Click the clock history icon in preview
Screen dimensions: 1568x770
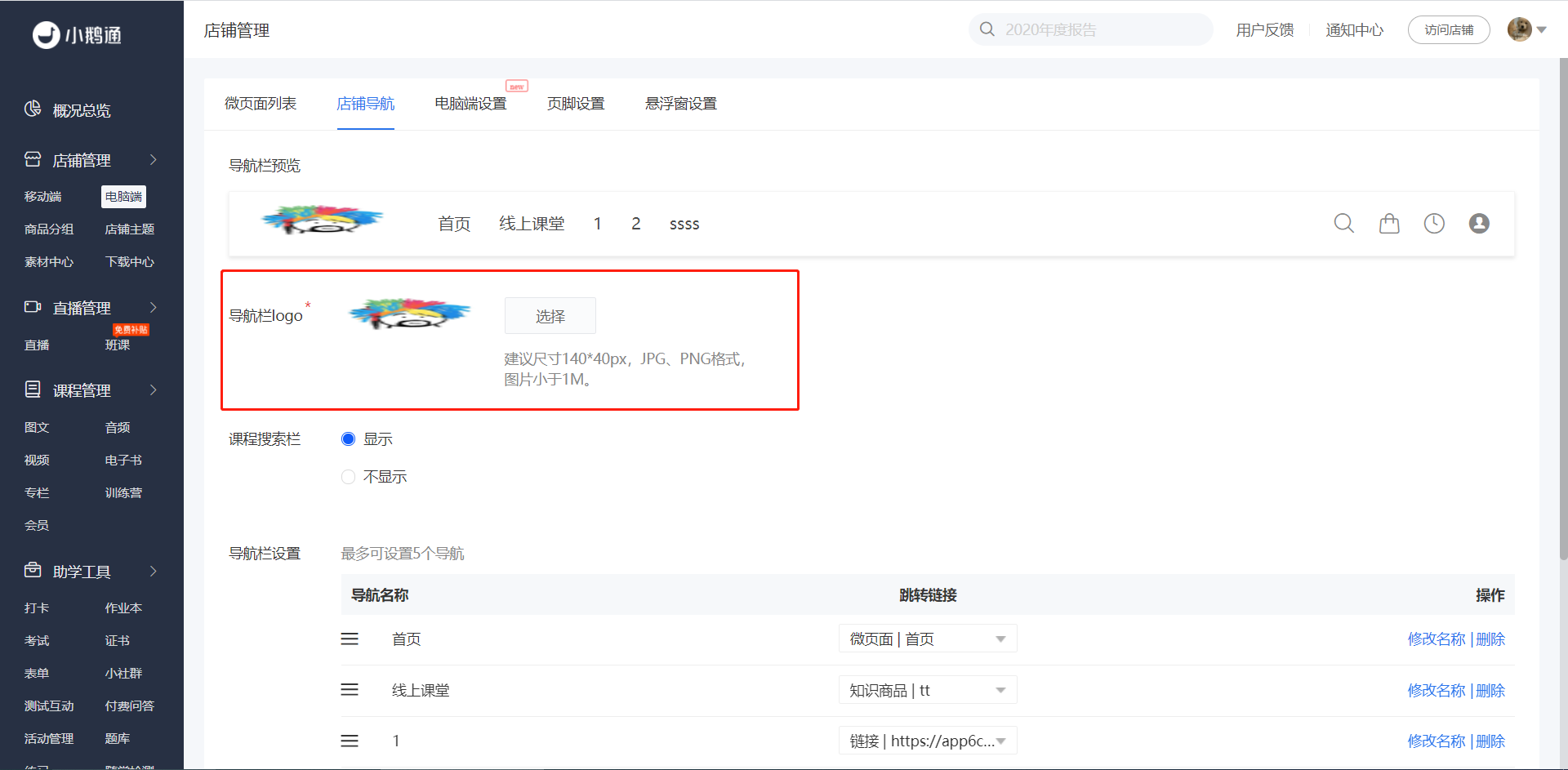tap(1434, 223)
